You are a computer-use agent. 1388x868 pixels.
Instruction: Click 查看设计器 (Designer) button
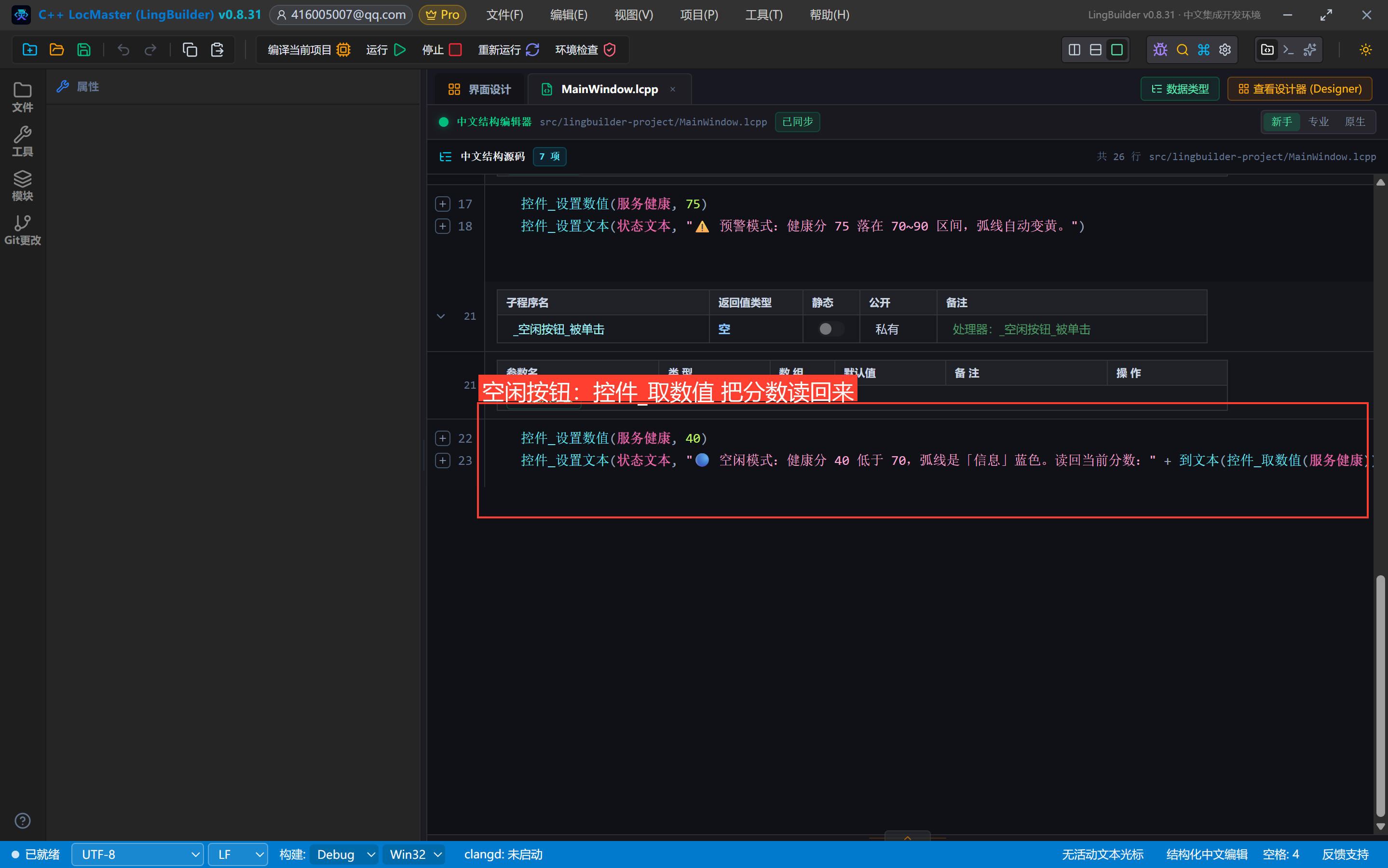point(1300,89)
